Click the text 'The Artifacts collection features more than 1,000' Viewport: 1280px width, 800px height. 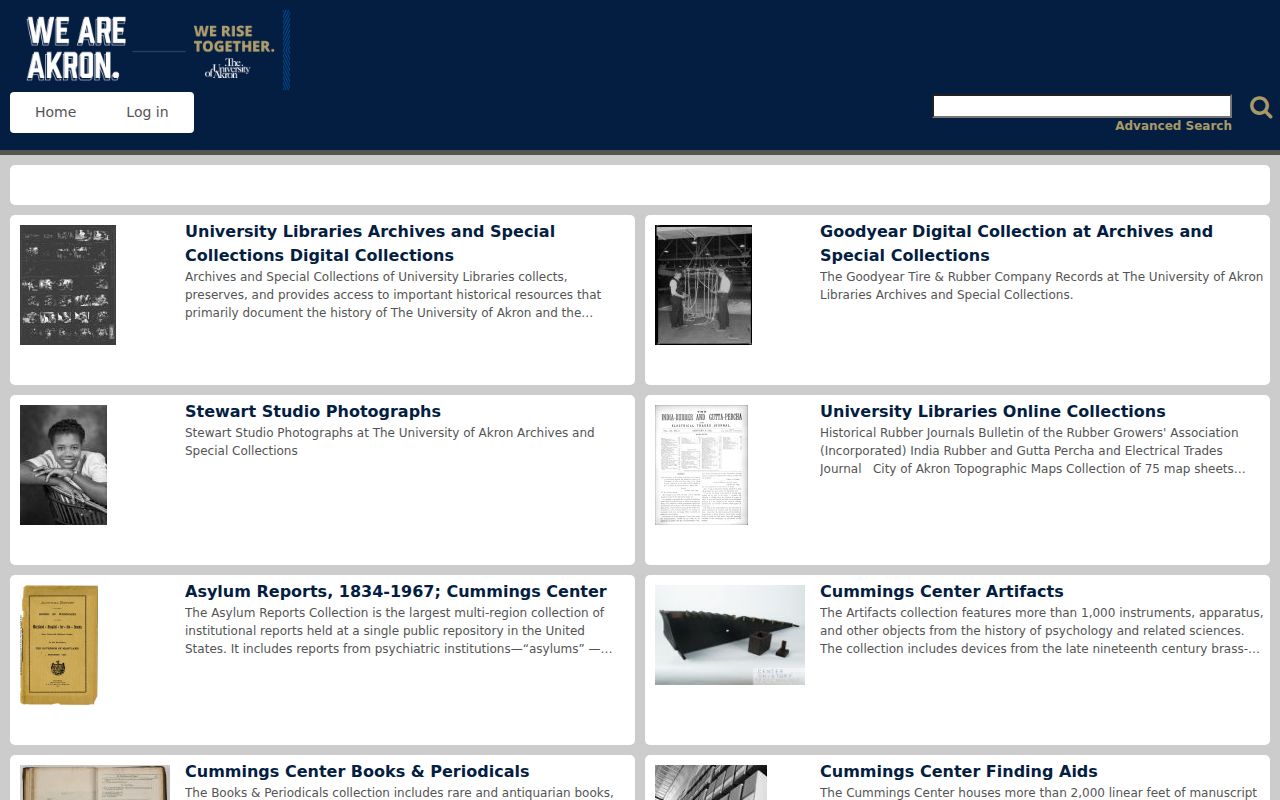tap(1041, 631)
